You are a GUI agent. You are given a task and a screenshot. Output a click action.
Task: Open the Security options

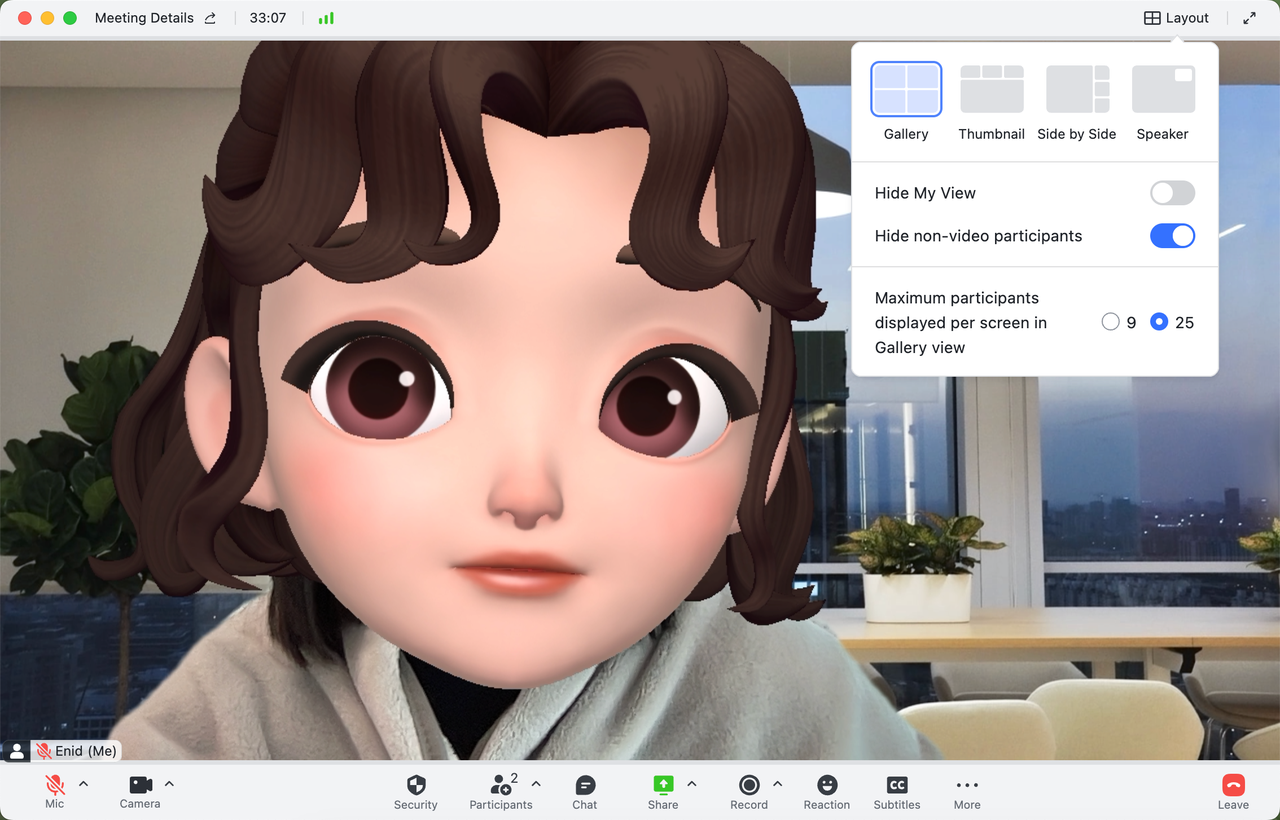[x=415, y=791]
